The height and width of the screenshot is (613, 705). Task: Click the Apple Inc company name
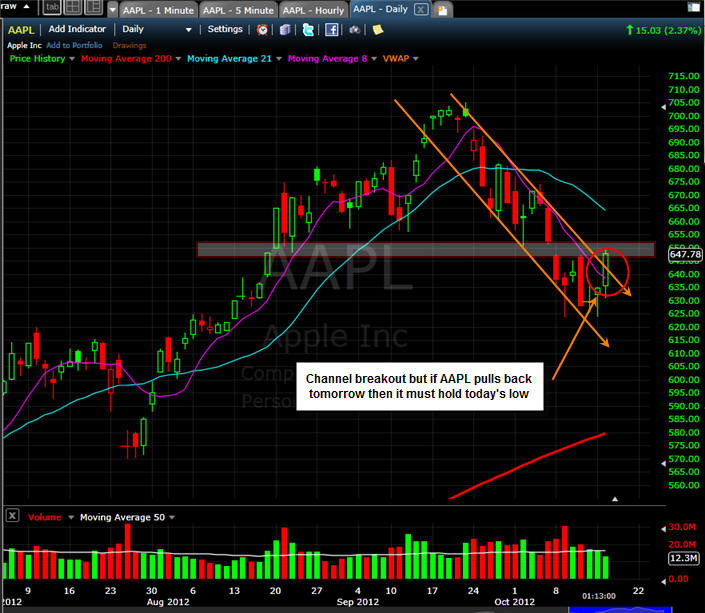tap(24, 45)
